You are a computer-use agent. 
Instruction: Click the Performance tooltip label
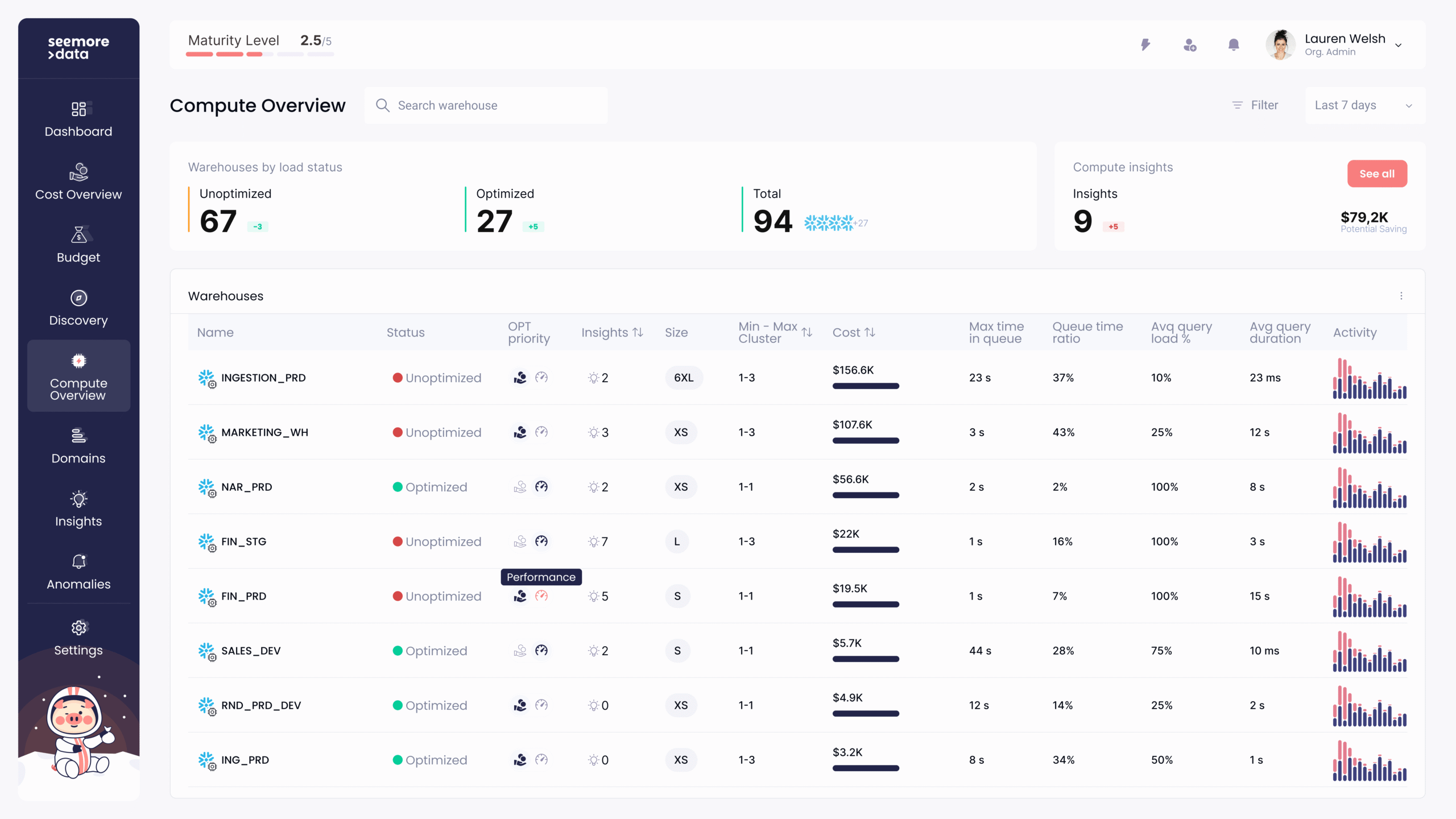click(x=541, y=577)
